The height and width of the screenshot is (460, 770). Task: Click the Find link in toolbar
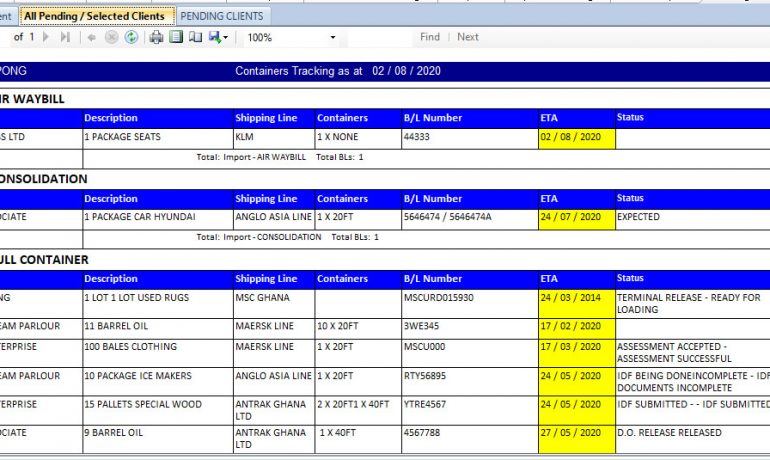[430, 37]
